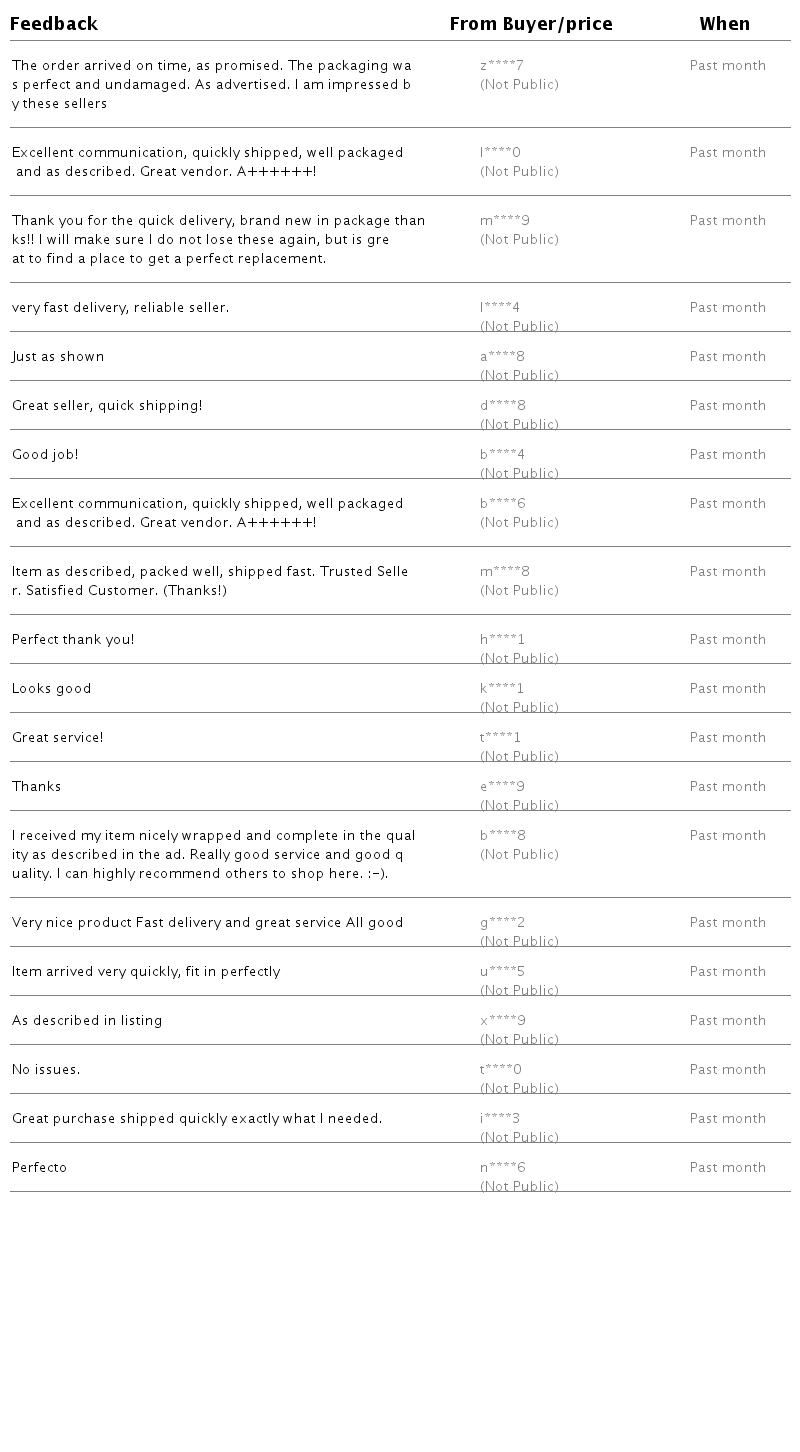Select buyer h****1 username

tap(502, 640)
